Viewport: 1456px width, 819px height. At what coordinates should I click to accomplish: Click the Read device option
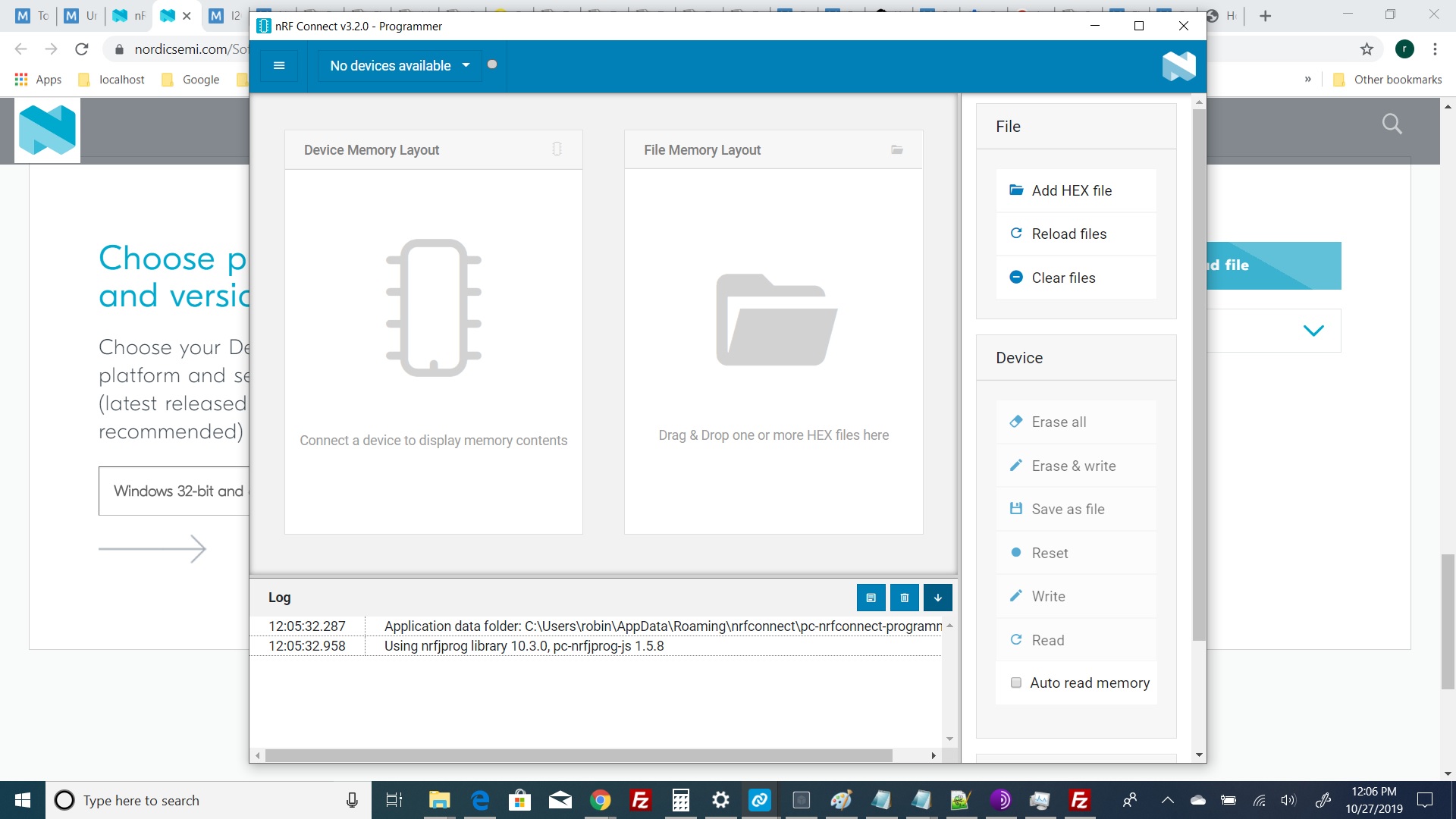point(1075,640)
